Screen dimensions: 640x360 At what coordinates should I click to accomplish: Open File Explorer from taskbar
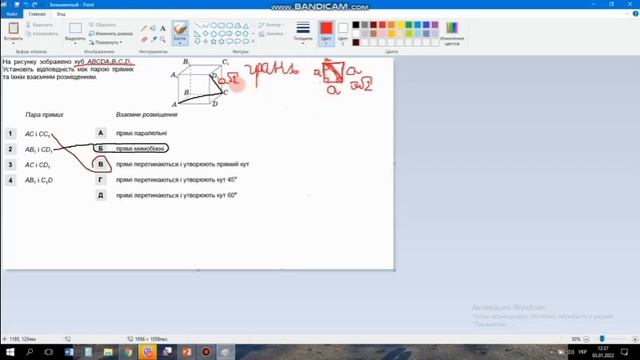pyautogui.click(x=108, y=352)
